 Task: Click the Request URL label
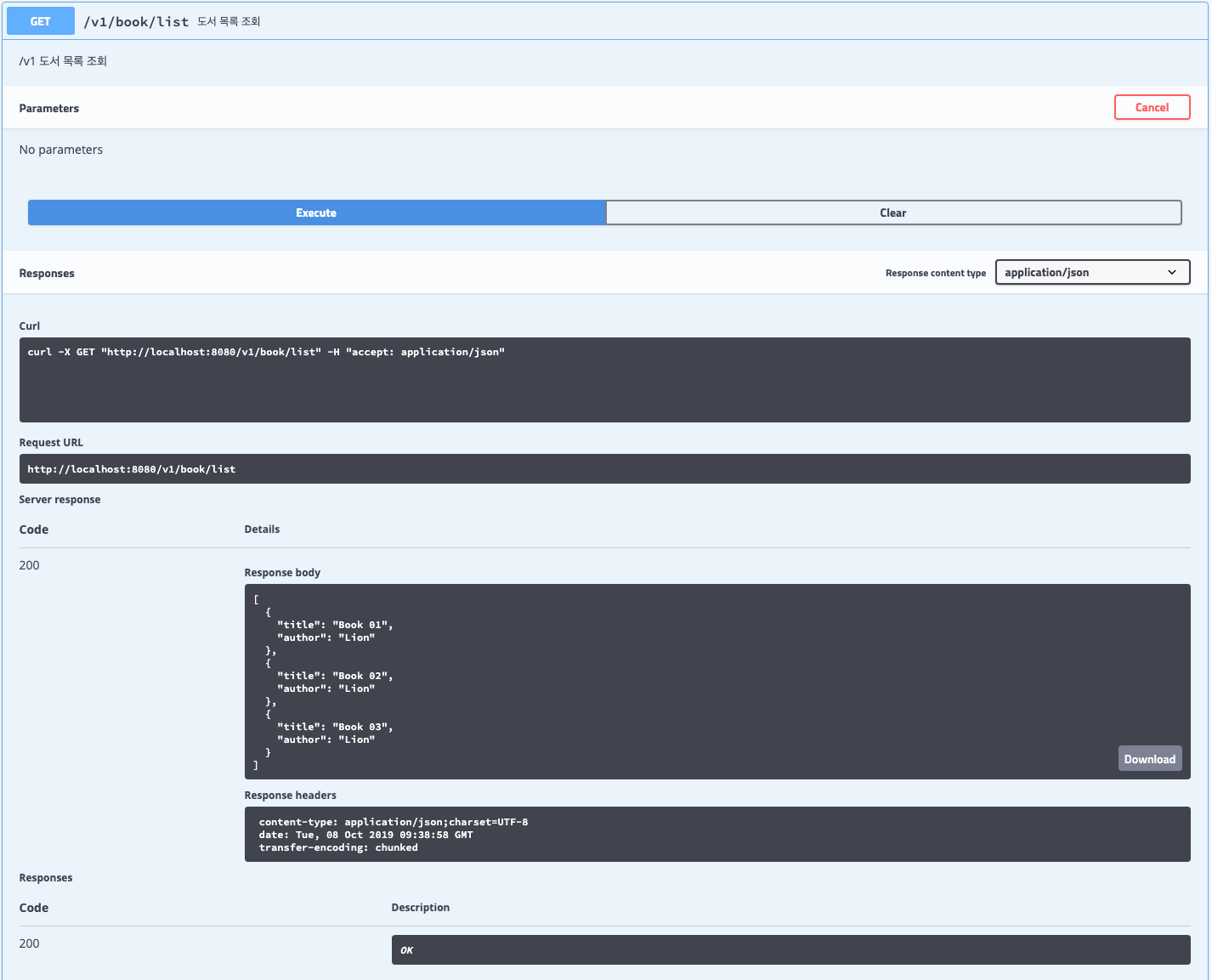51,442
